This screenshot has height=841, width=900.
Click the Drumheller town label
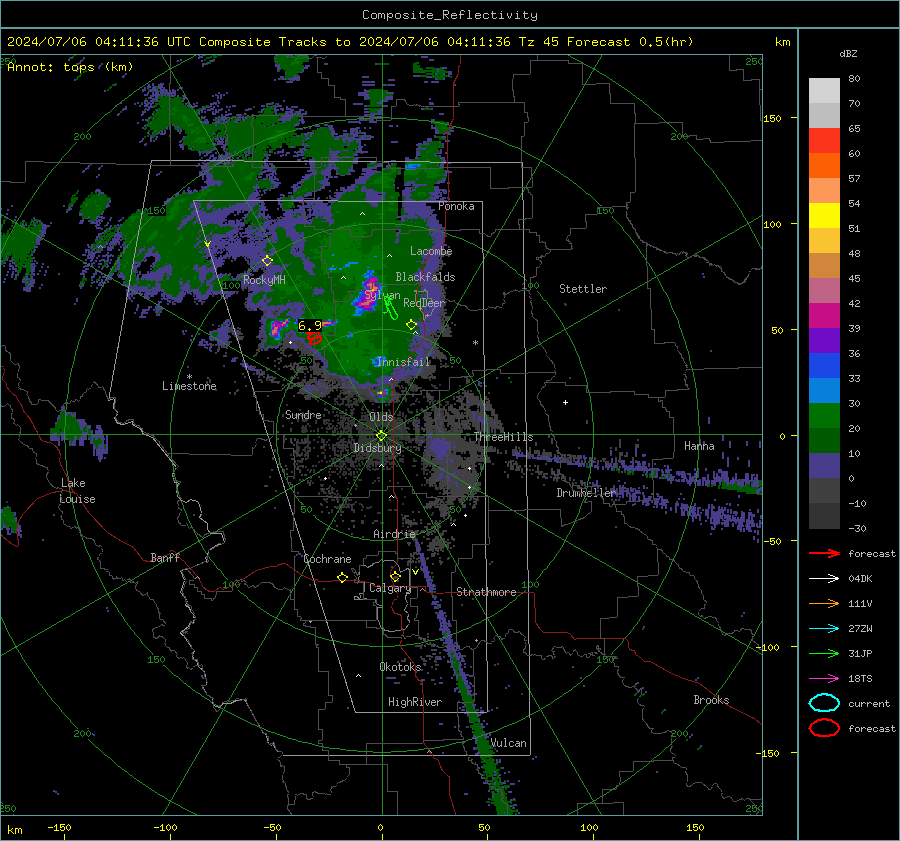click(x=587, y=493)
